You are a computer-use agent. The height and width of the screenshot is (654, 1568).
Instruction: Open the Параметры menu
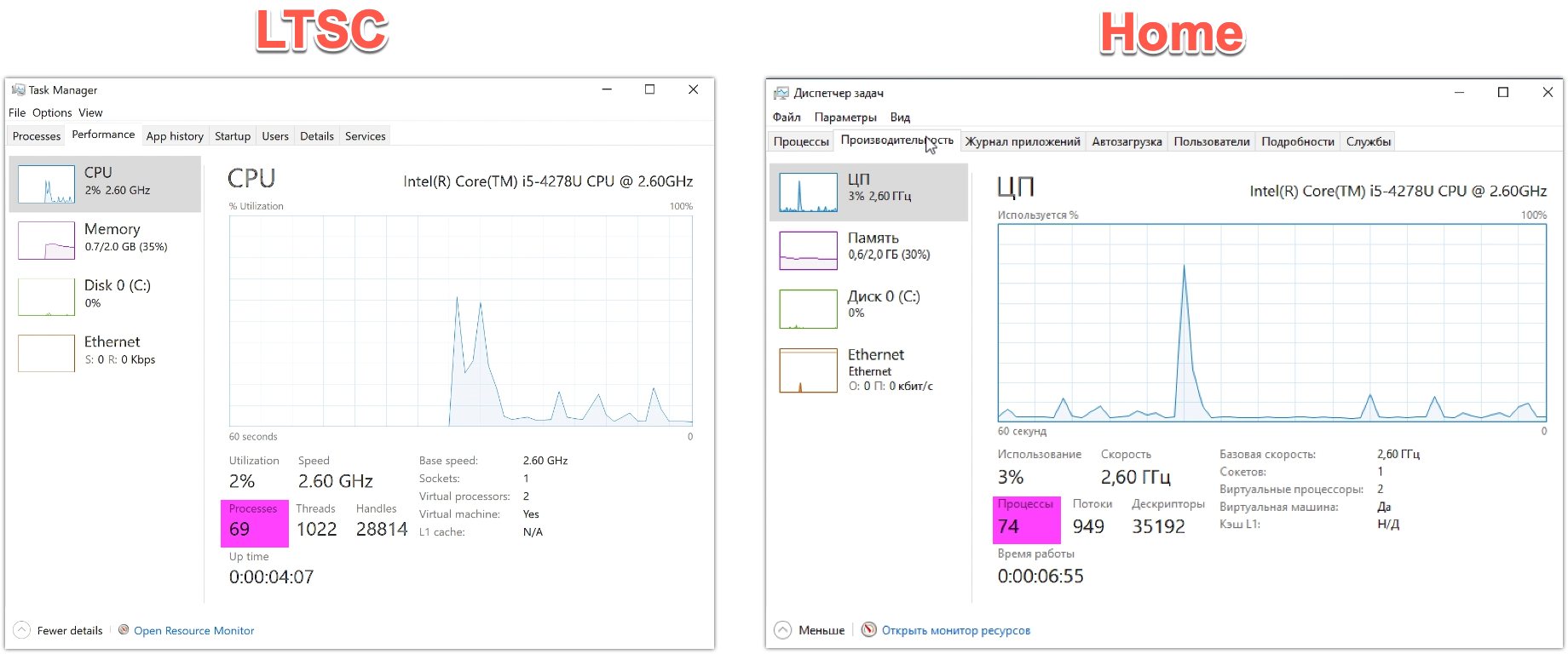(x=845, y=118)
